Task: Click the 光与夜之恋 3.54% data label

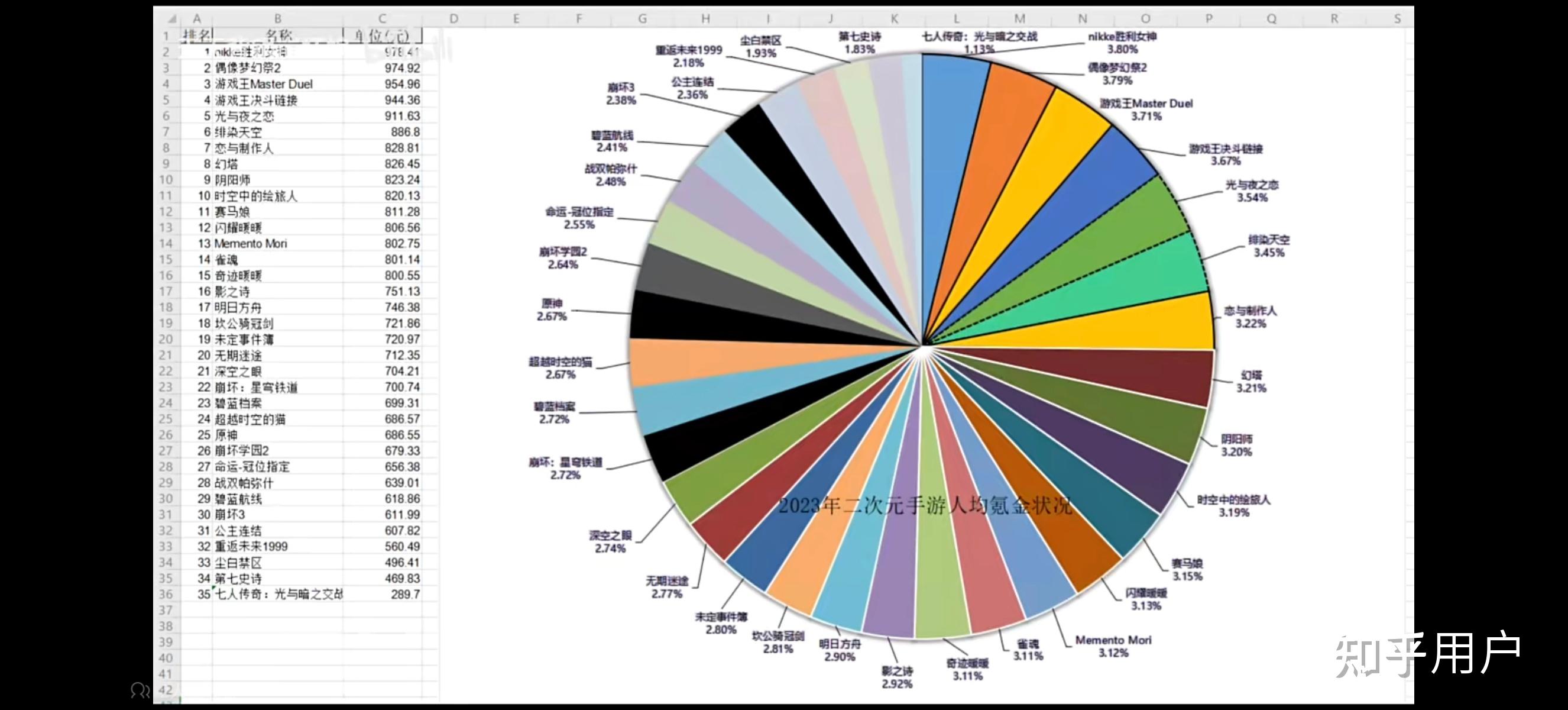Action: coord(1252,191)
